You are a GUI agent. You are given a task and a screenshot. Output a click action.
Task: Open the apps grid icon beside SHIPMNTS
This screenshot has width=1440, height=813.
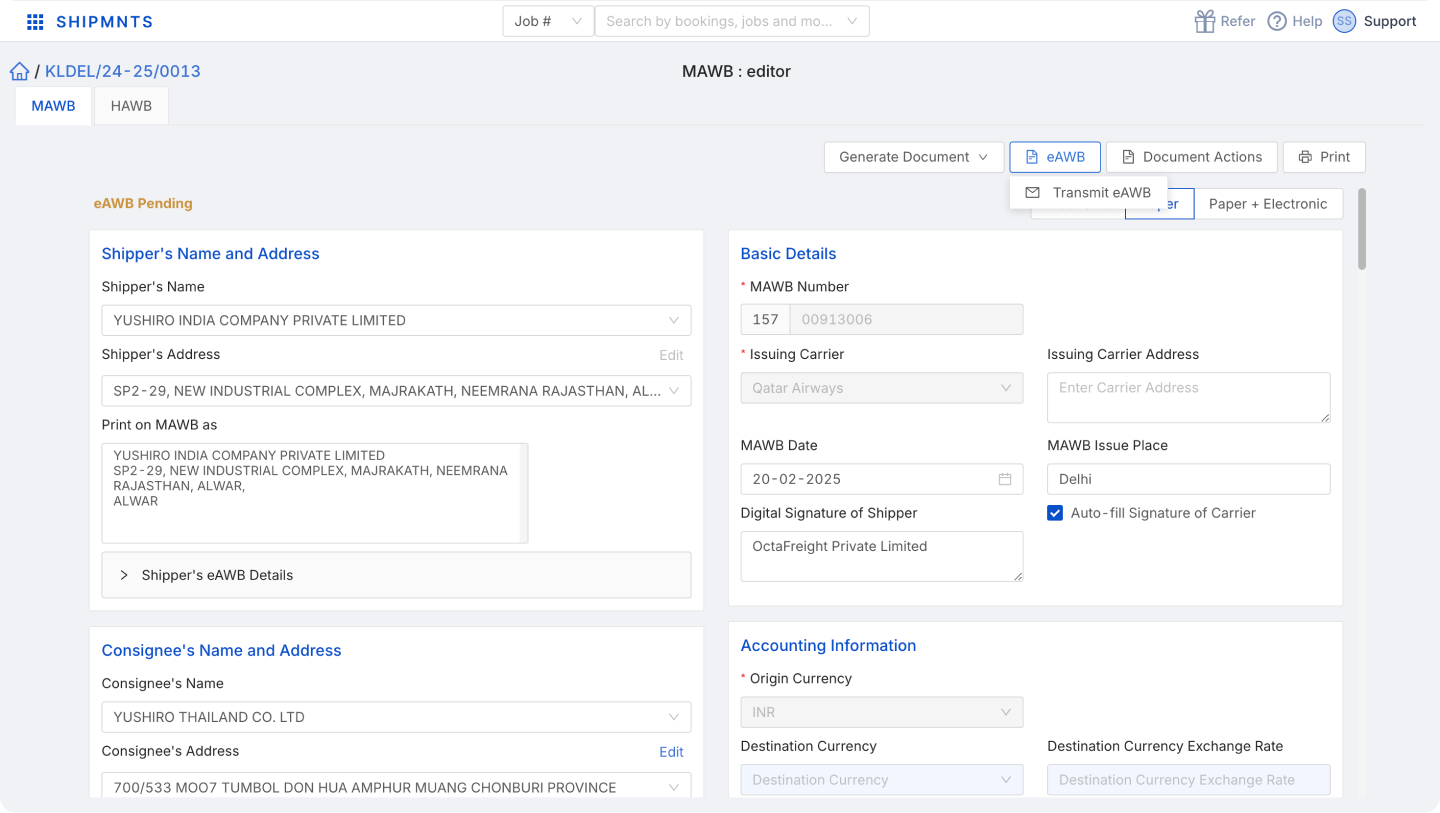tap(35, 22)
